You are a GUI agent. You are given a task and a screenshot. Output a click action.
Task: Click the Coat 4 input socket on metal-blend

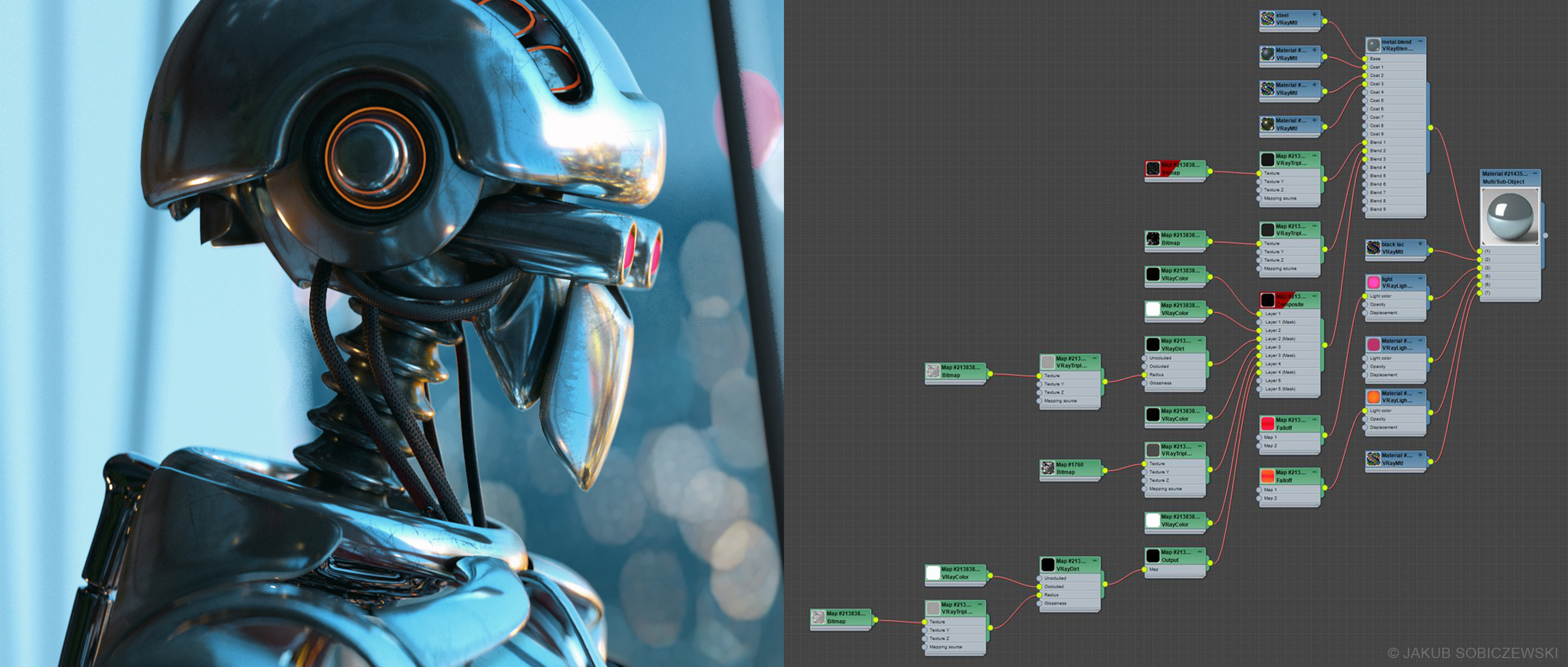[1365, 92]
